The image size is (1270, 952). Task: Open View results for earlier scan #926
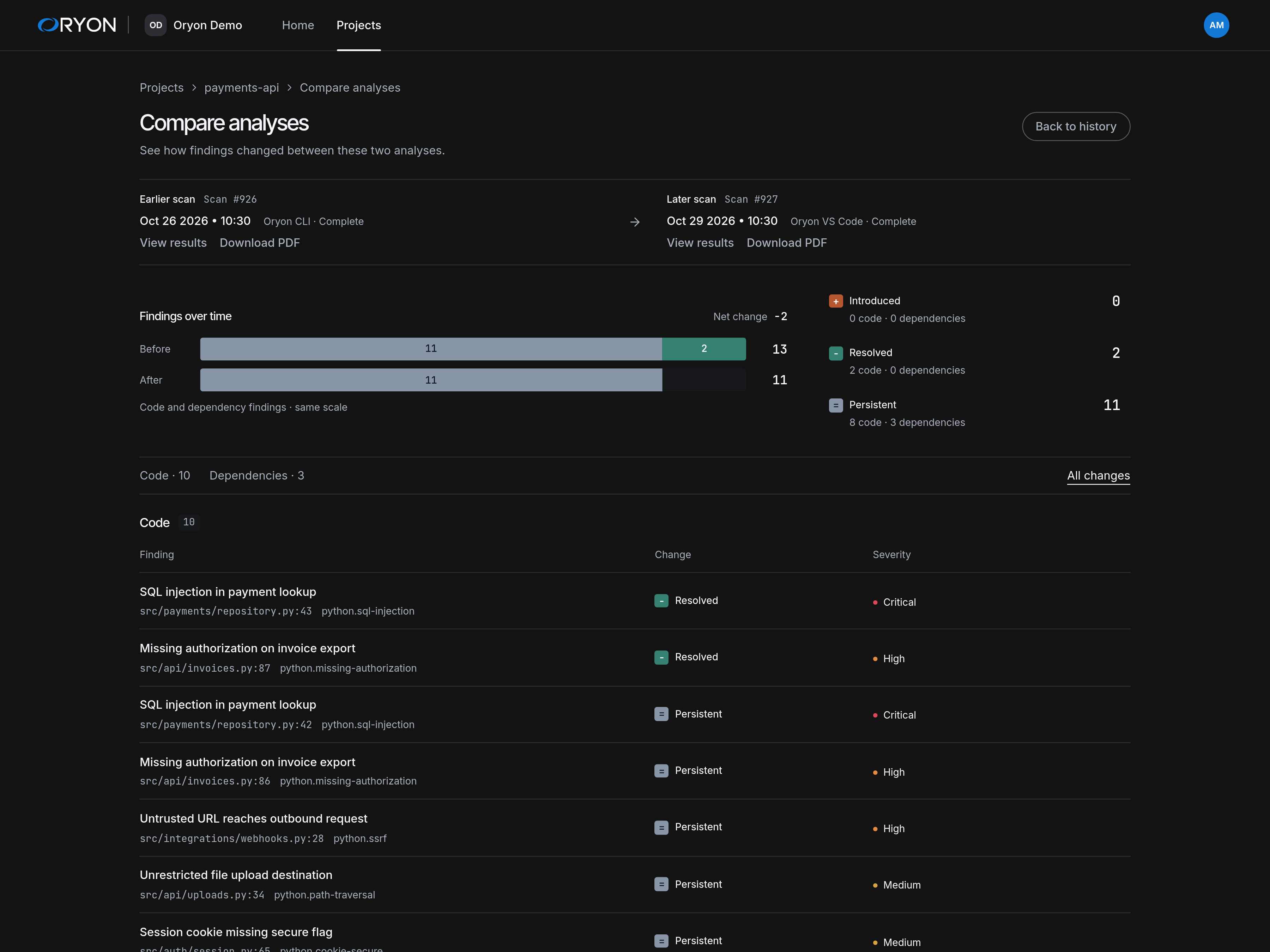click(x=174, y=243)
